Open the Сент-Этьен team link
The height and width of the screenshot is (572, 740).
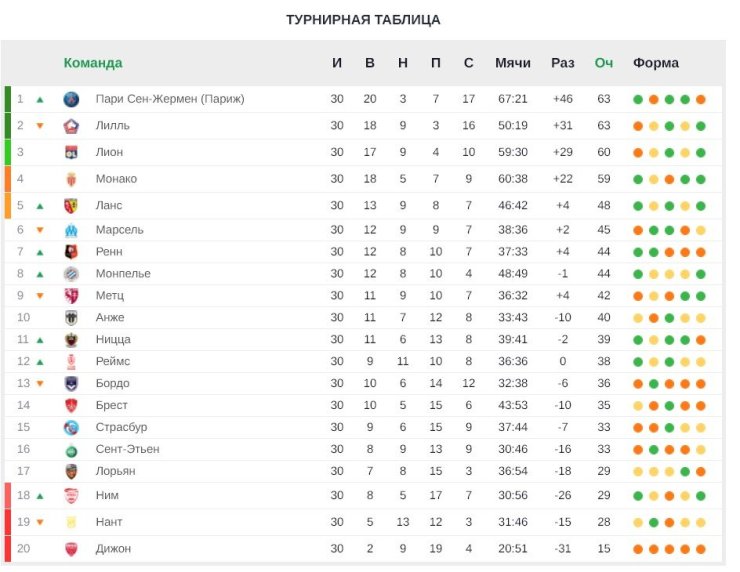pos(127,449)
